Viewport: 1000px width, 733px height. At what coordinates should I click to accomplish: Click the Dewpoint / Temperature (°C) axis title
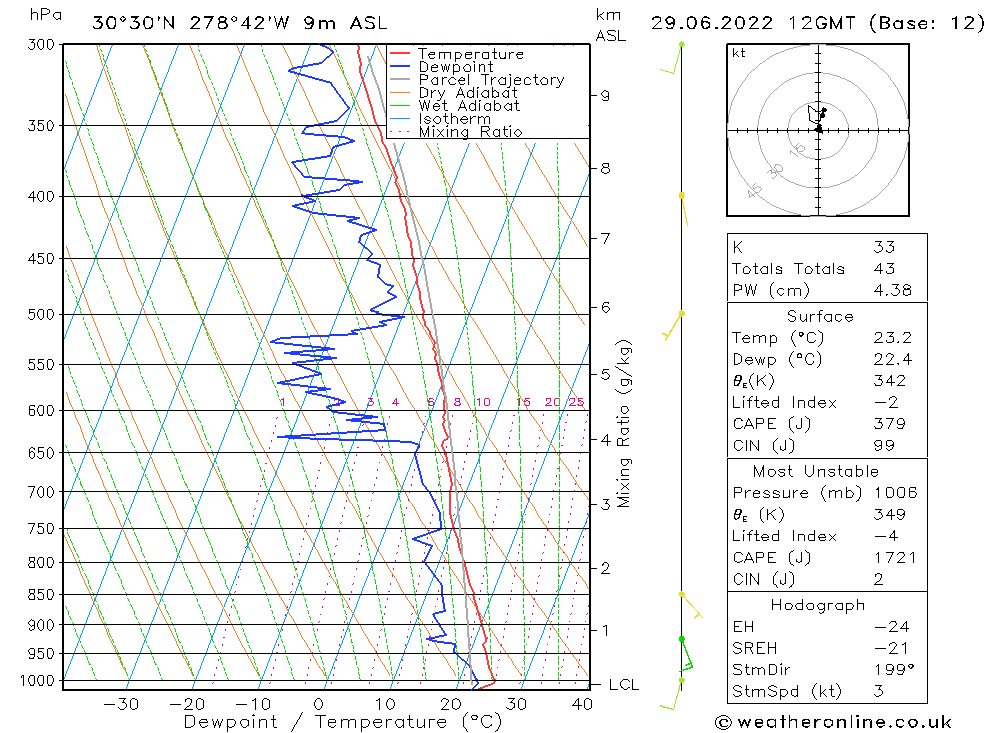coord(342,722)
